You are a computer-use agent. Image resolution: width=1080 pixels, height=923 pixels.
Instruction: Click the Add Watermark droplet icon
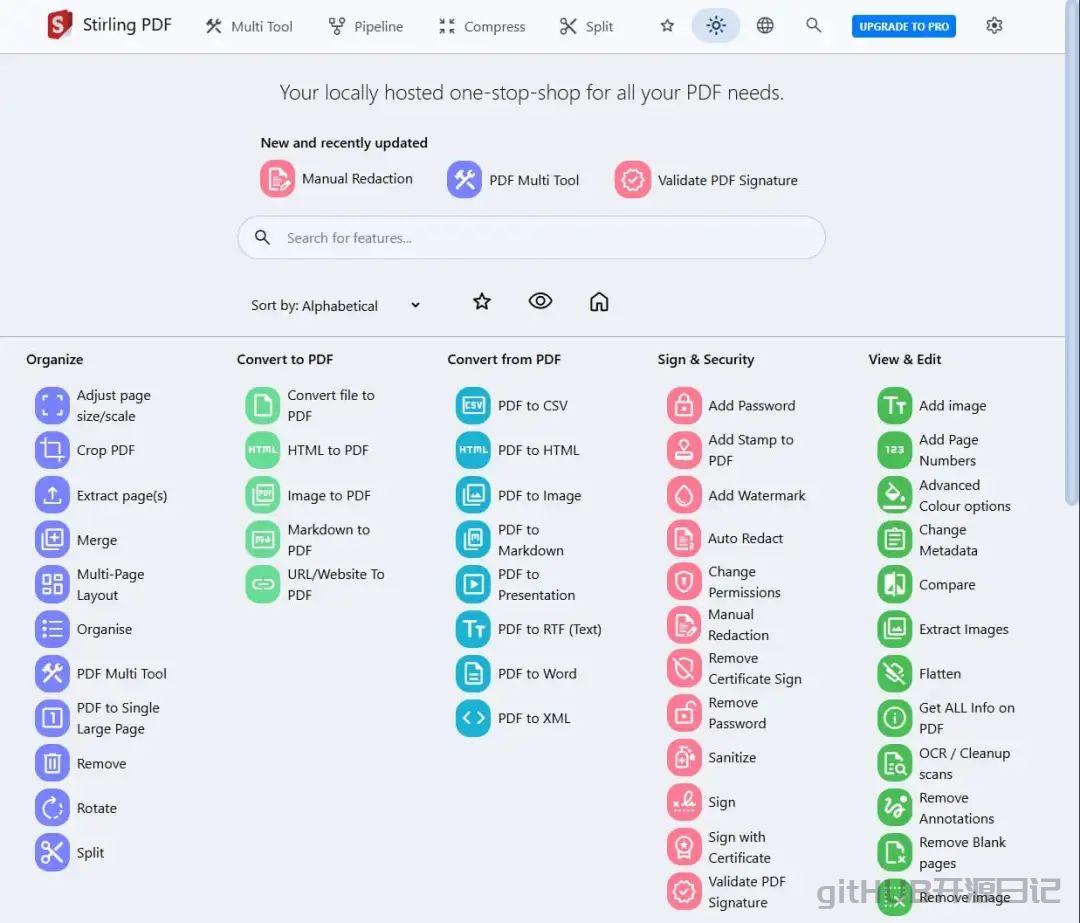tap(684, 495)
